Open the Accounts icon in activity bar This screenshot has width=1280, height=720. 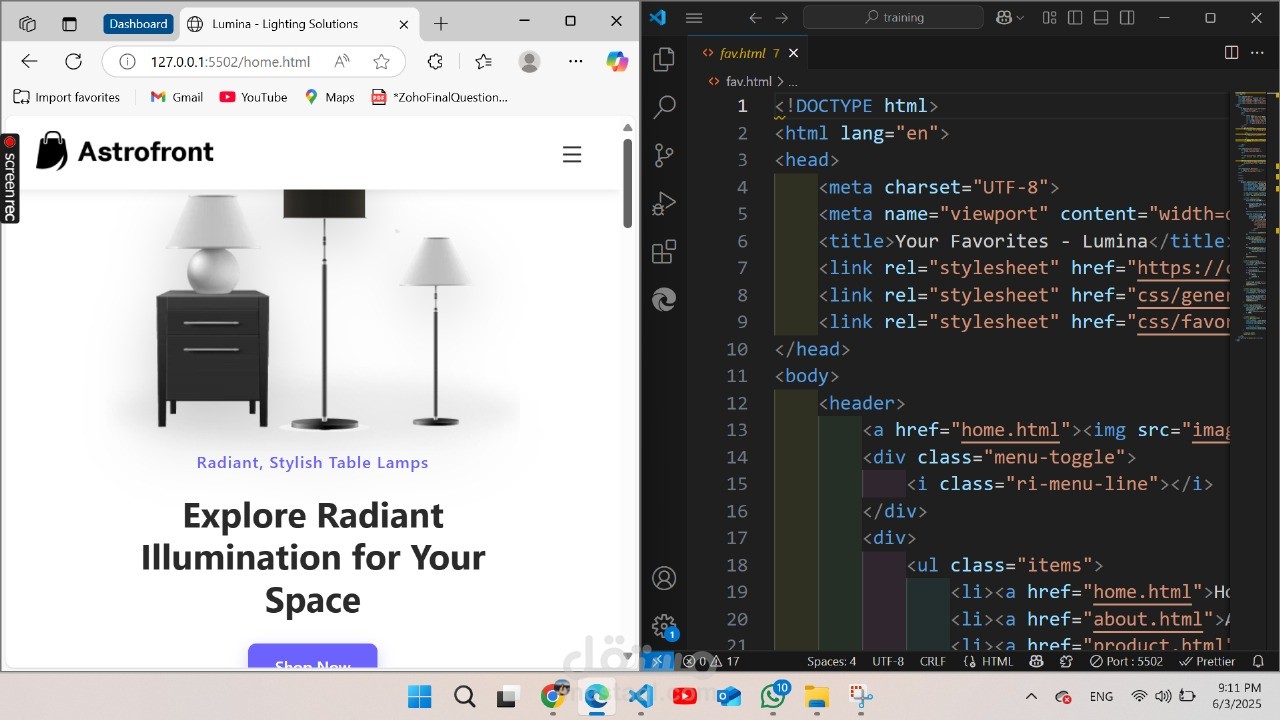tap(664, 578)
